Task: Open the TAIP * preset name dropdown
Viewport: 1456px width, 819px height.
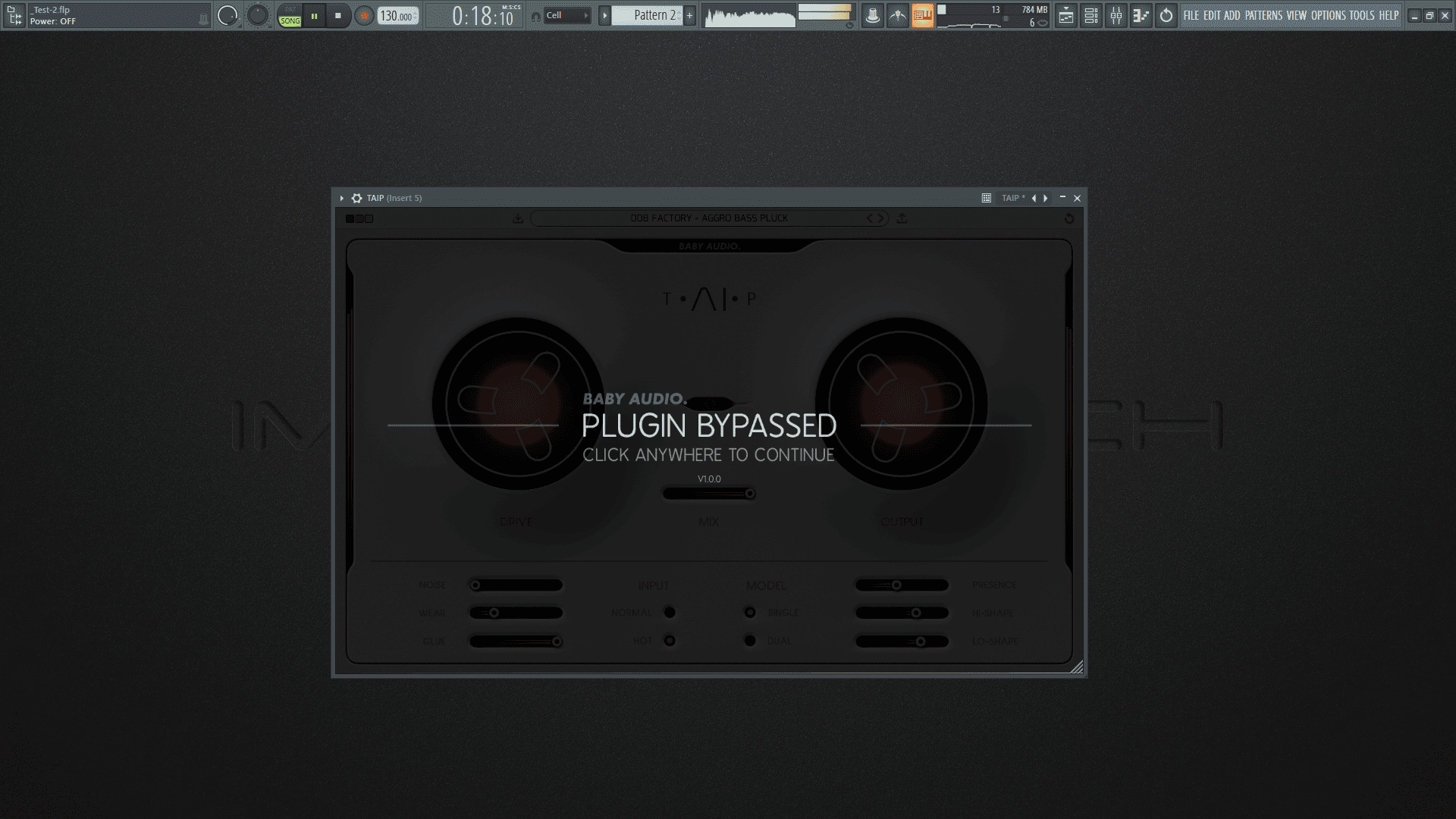Action: pos(1012,198)
